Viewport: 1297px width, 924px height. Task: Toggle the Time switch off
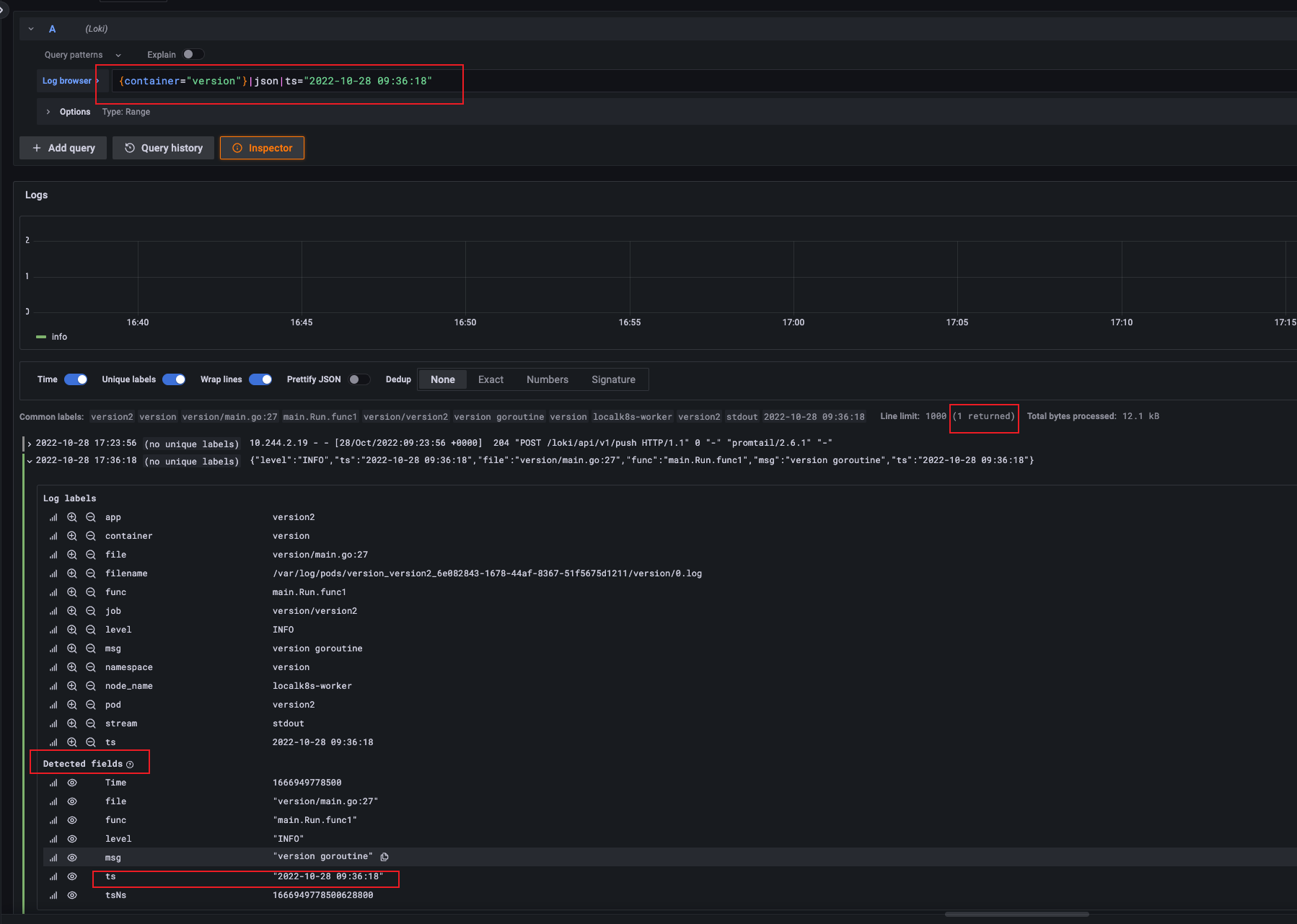(x=76, y=379)
